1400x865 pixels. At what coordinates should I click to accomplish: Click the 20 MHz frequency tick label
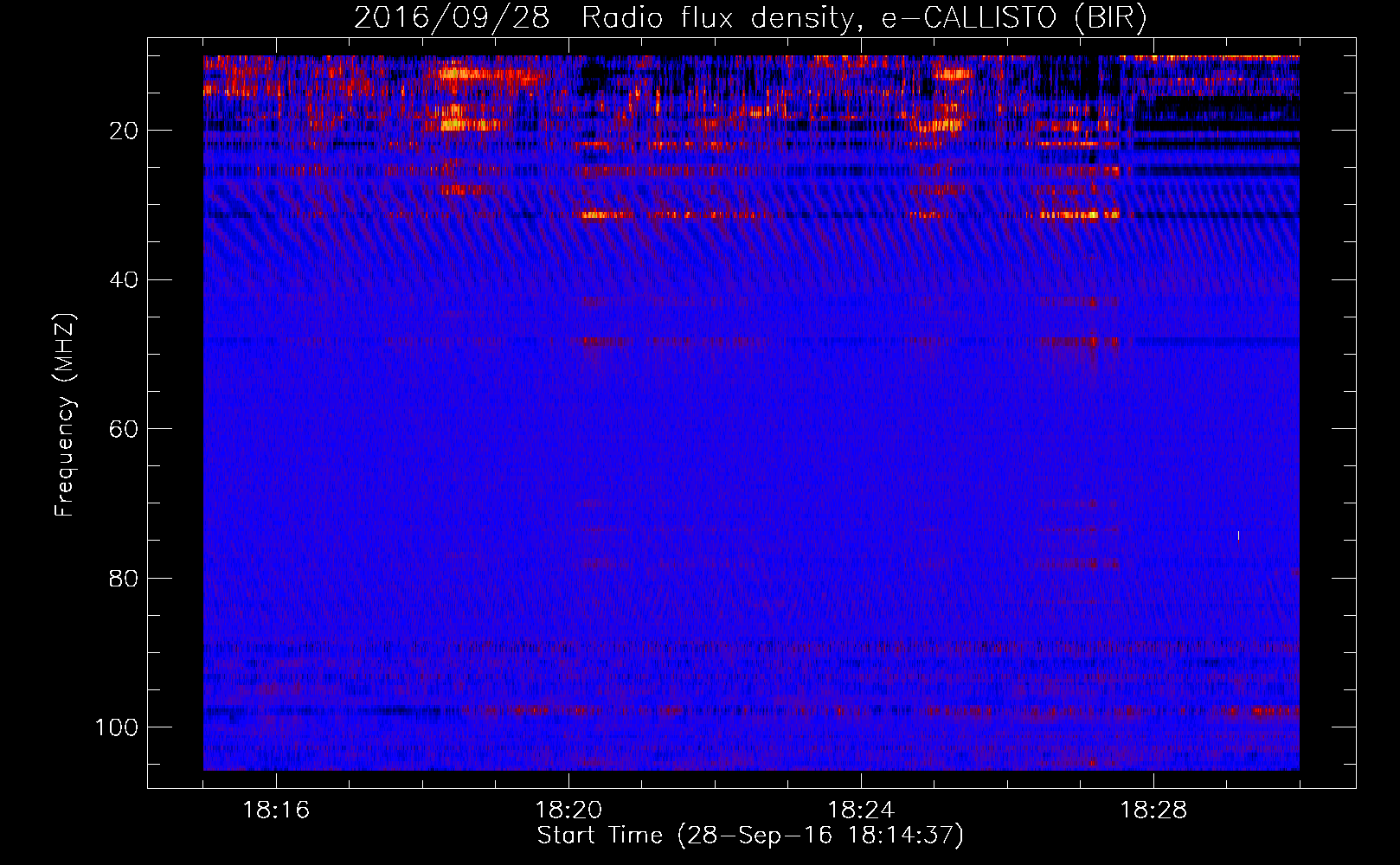pos(124,131)
